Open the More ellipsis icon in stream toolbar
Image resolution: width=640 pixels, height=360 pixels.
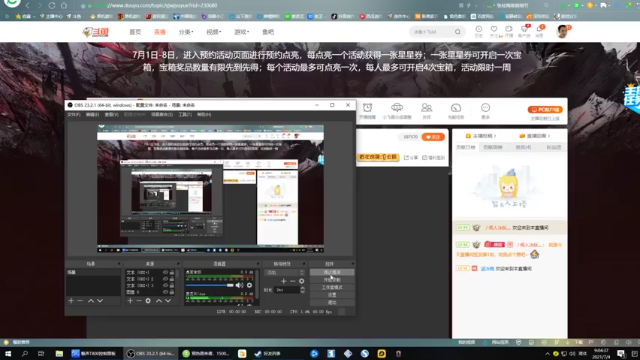(485, 108)
